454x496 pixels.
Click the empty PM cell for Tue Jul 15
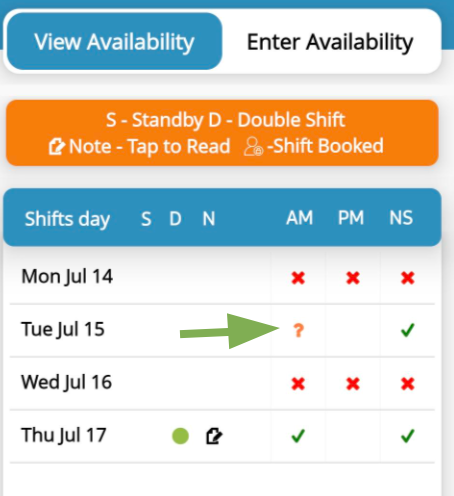[x=353, y=330]
